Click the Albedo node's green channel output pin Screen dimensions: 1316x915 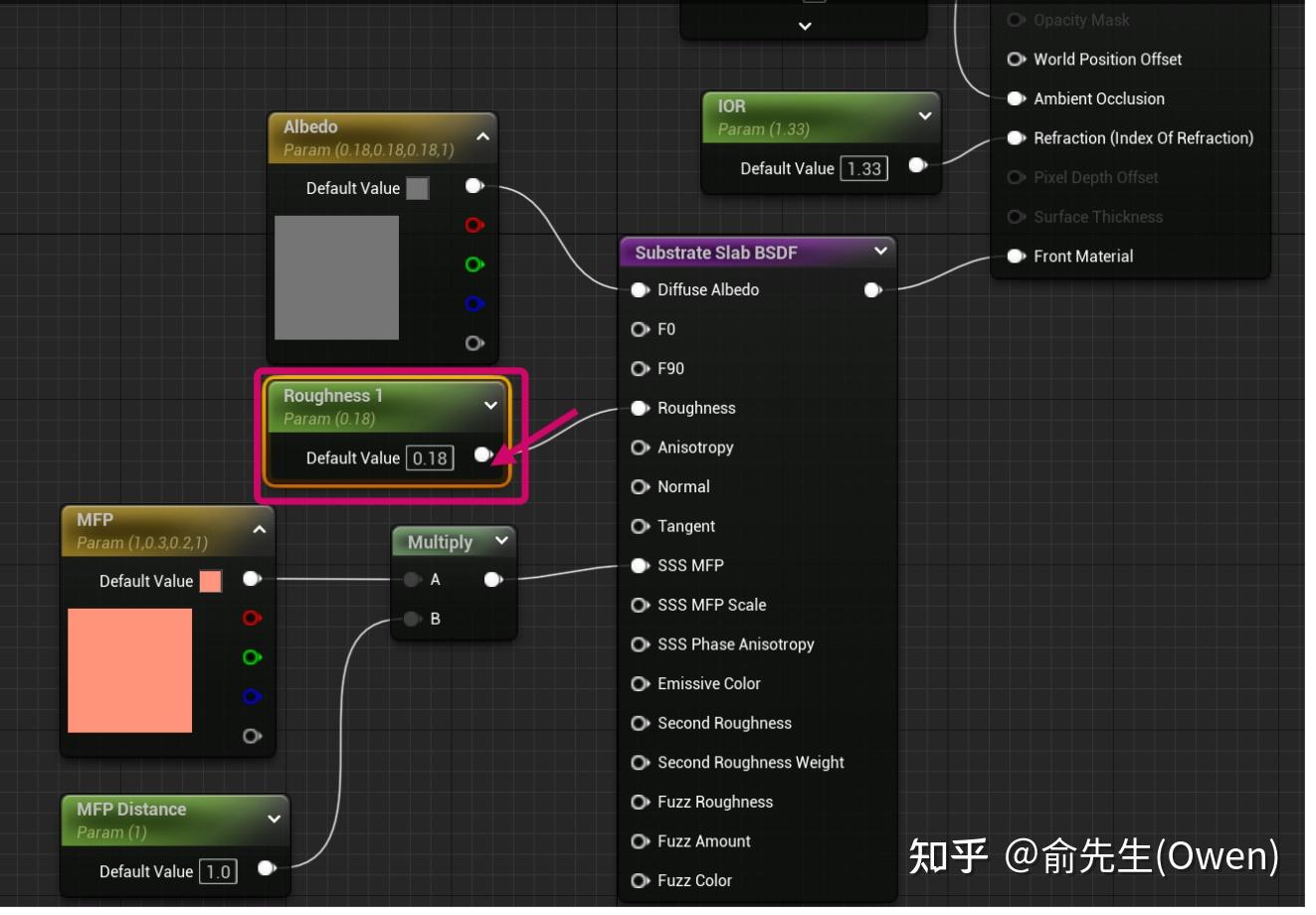474,264
